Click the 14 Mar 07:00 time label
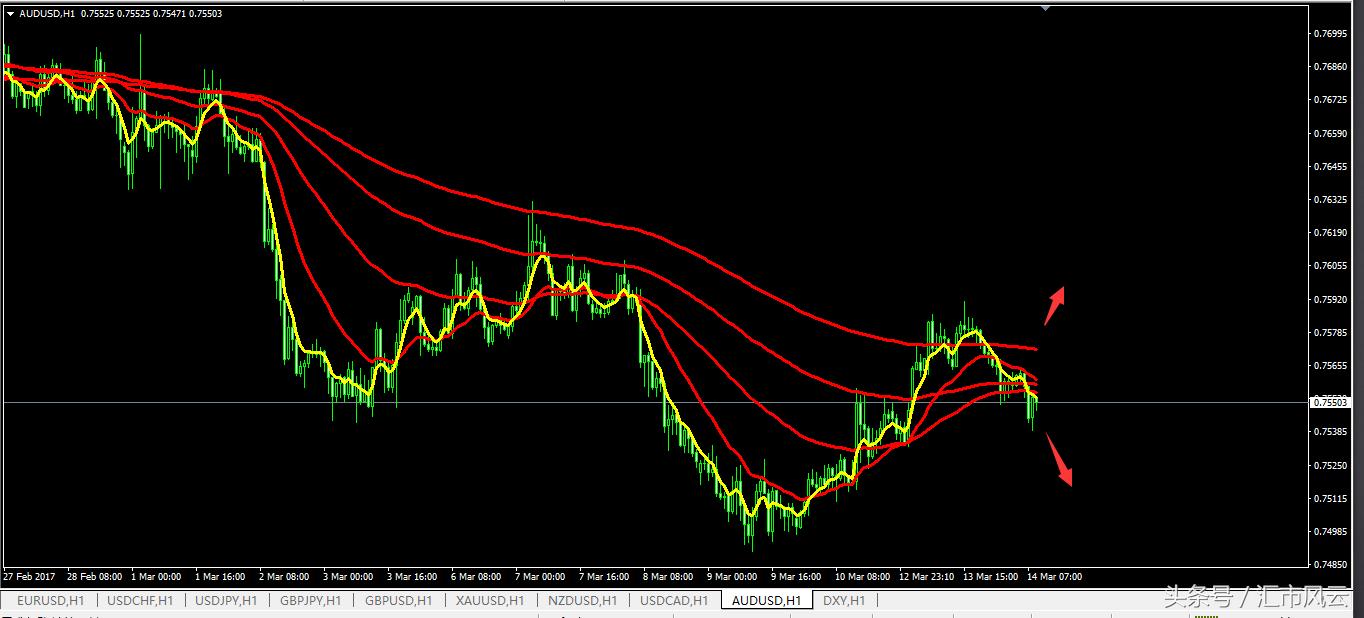 (x=1055, y=576)
